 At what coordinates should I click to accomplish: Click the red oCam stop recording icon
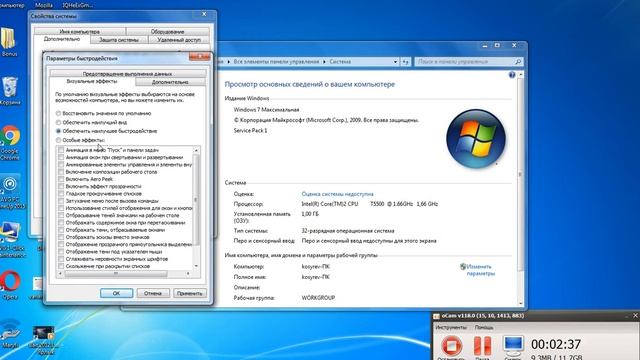click(x=451, y=346)
